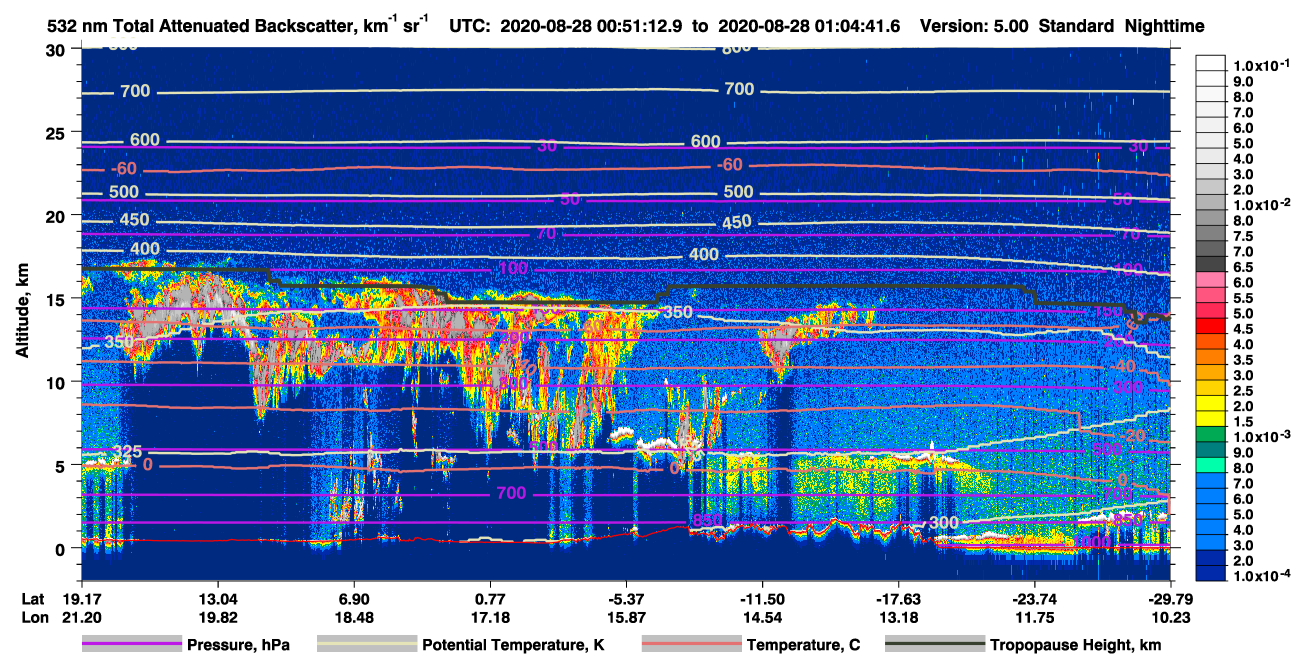Screen dimensions: 1300x667
Task: Click latitude value '19.17'
Action: click(x=81, y=598)
